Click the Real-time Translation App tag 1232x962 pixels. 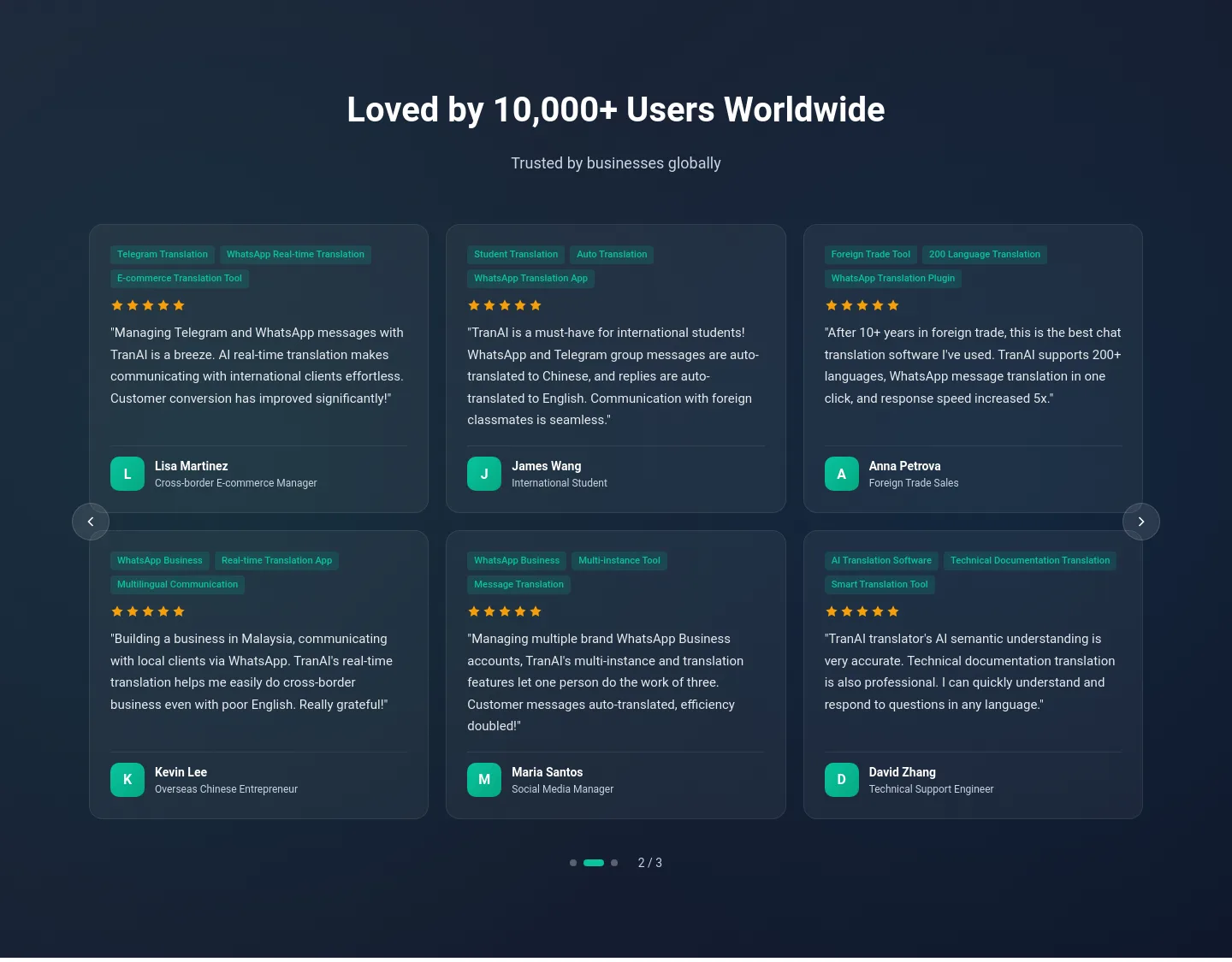point(276,561)
